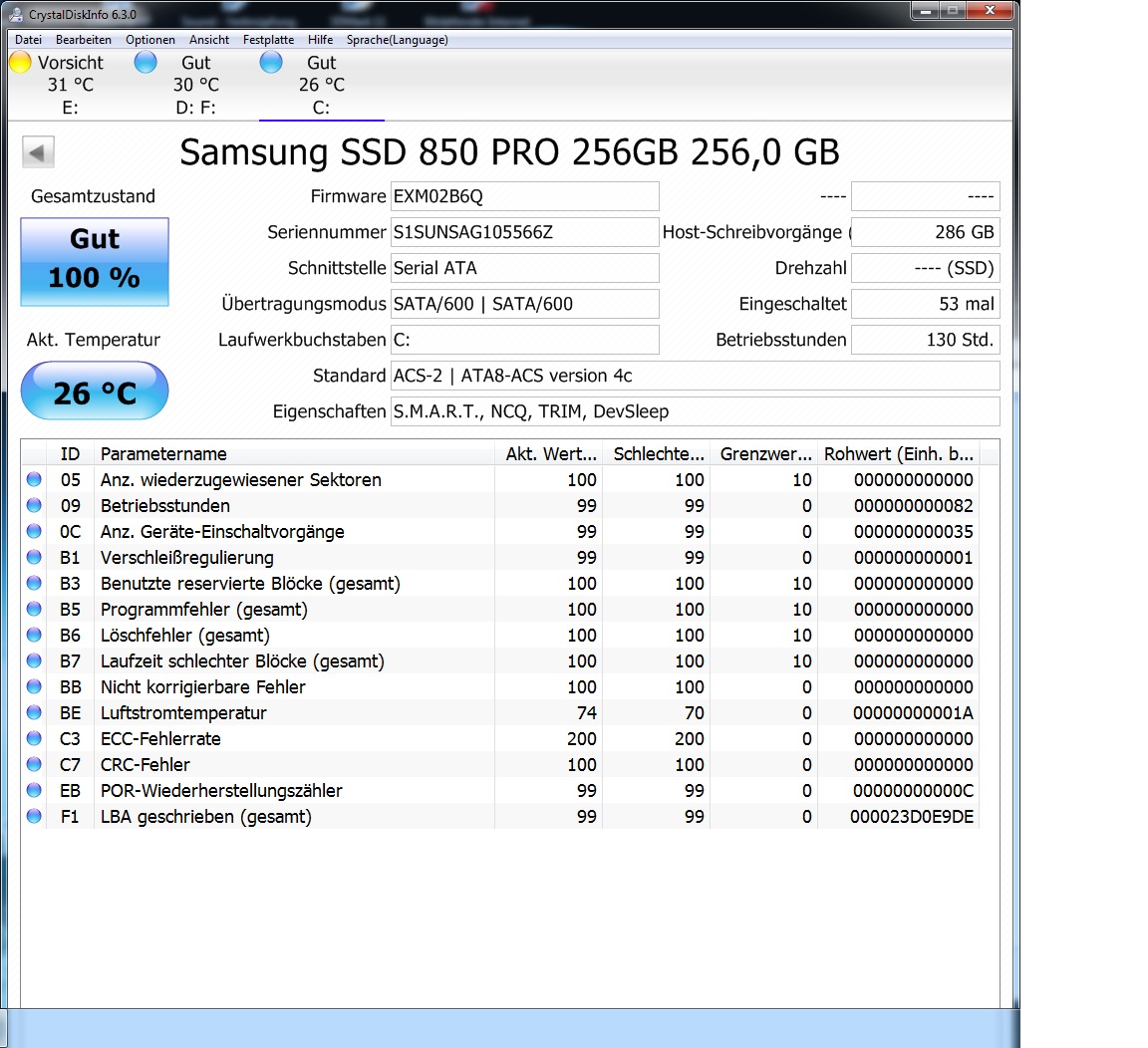Go to previous disk with left arrow
This screenshot has width=1148, height=1048.
pyautogui.click(x=38, y=153)
